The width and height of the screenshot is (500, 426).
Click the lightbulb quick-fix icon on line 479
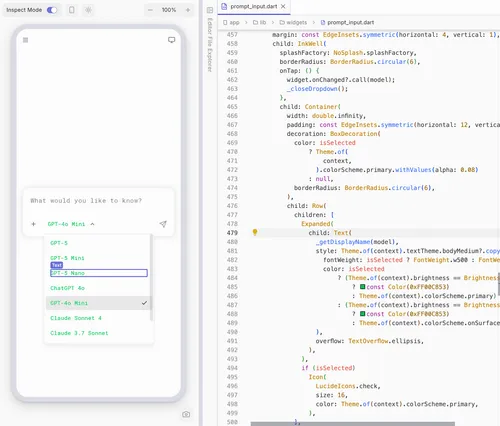click(x=255, y=232)
